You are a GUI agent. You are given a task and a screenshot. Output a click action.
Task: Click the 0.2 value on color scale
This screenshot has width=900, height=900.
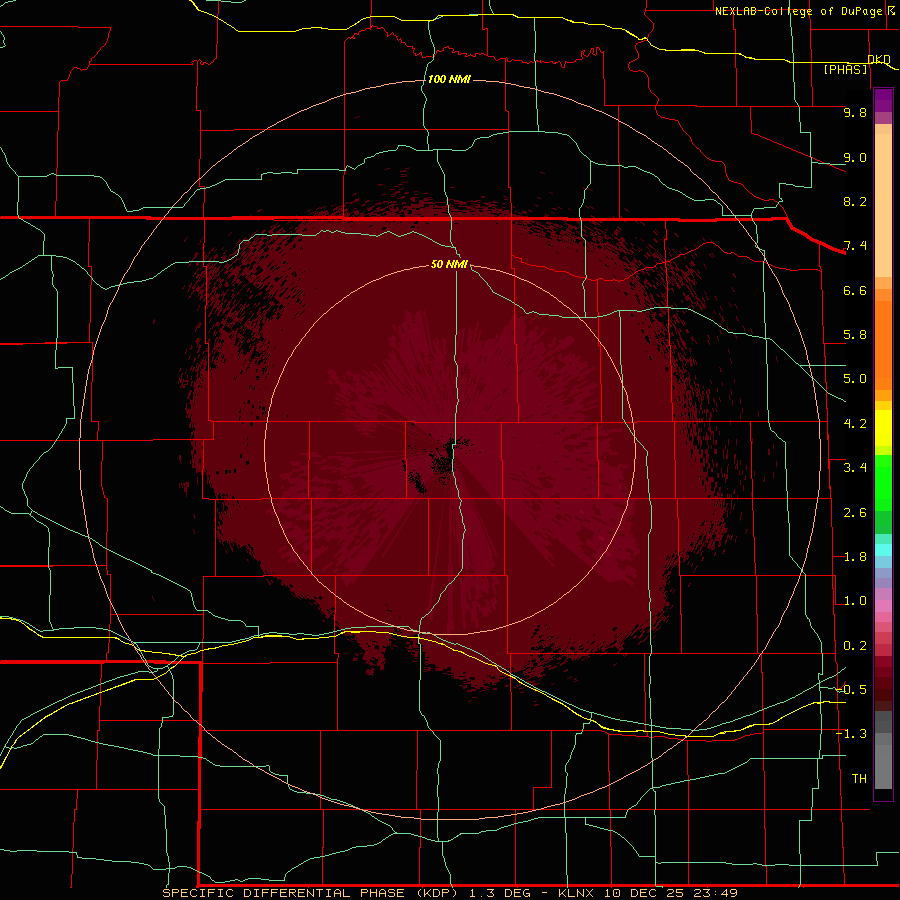coord(855,646)
